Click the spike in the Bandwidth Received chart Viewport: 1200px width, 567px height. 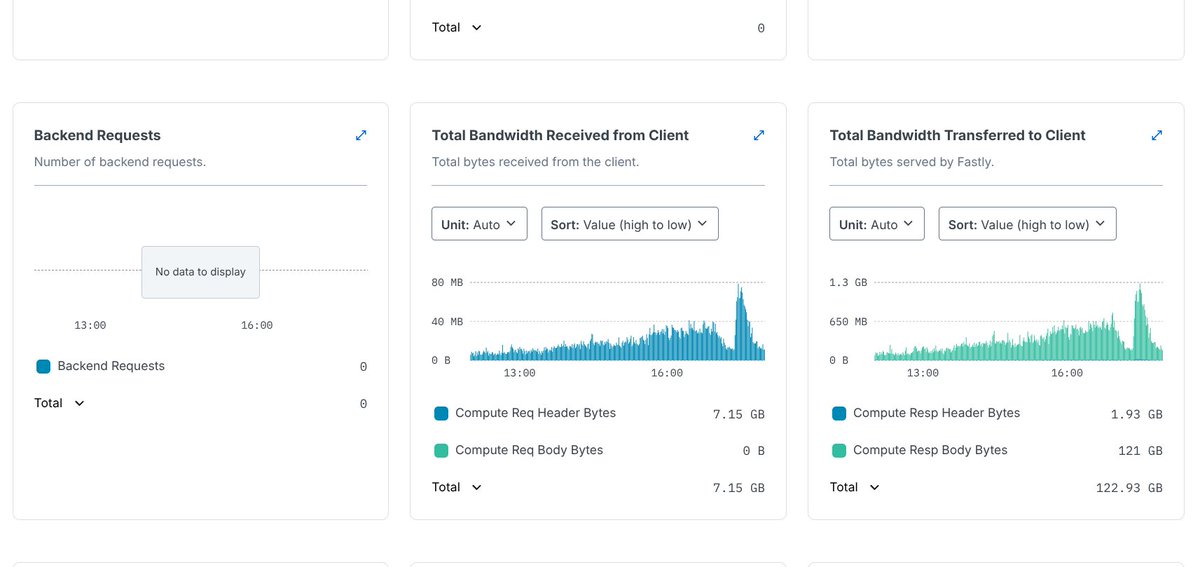tap(740, 322)
